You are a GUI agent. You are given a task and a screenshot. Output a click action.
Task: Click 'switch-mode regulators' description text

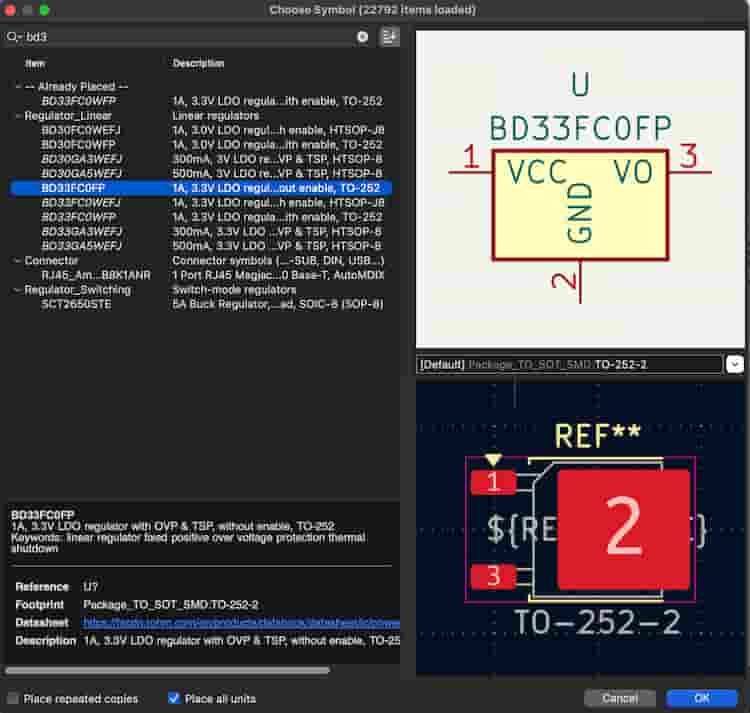234,290
